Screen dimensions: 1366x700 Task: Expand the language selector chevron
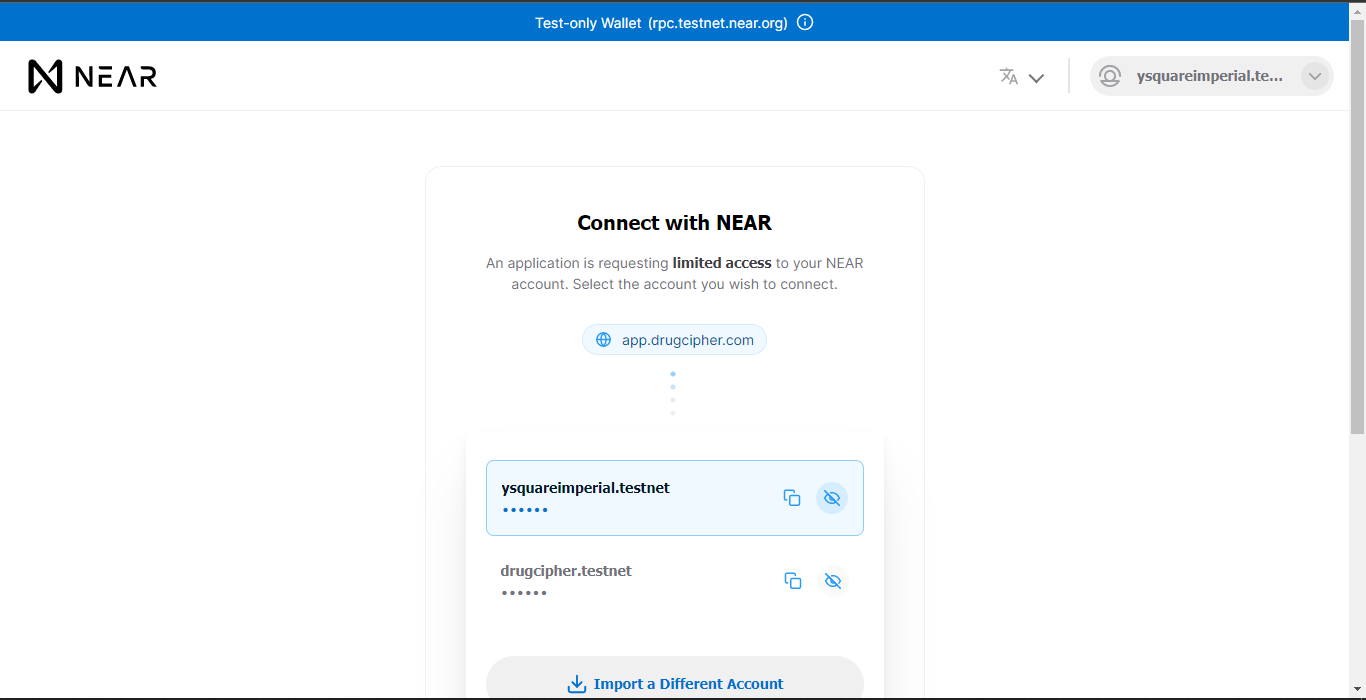click(x=1036, y=78)
